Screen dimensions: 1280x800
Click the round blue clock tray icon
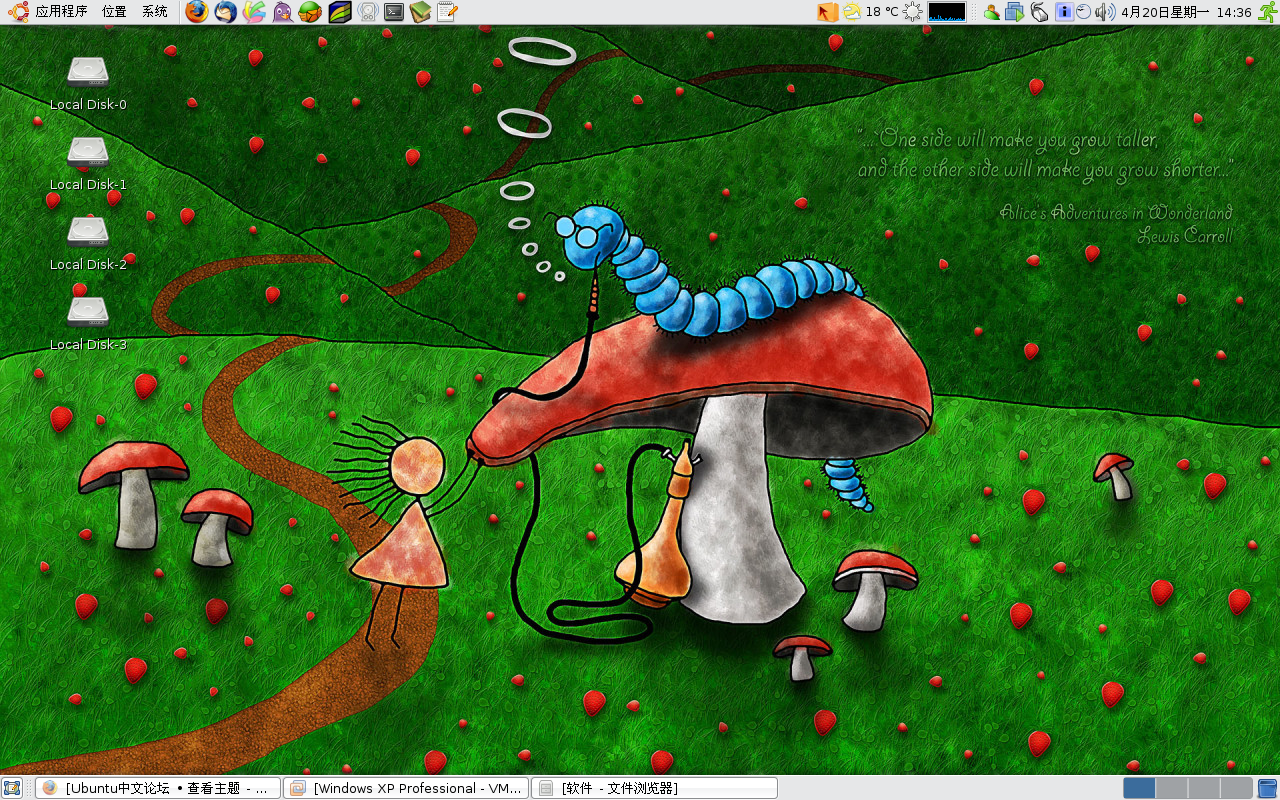[x=1083, y=12]
